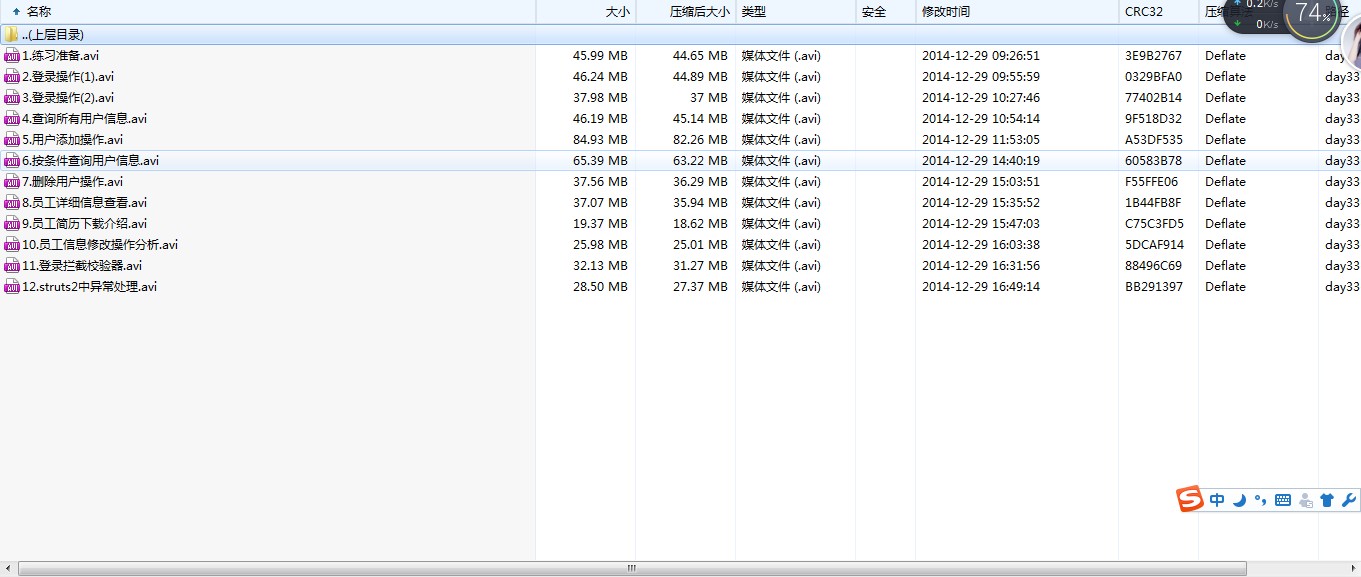The width and height of the screenshot is (1361, 577).
Task: Click the size value 19.37 MB
Action: click(600, 224)
